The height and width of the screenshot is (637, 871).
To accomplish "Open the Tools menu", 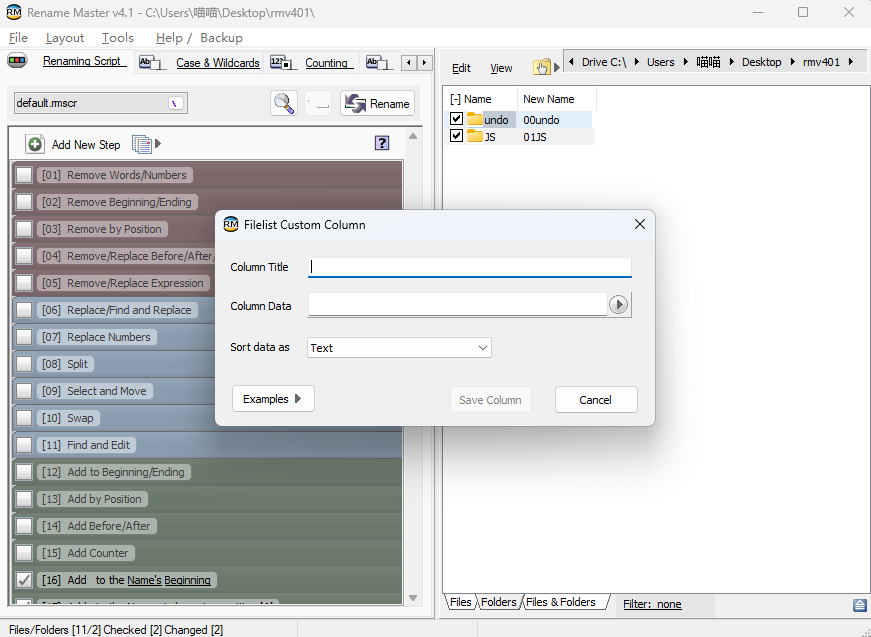I will [x=117, y=37].
